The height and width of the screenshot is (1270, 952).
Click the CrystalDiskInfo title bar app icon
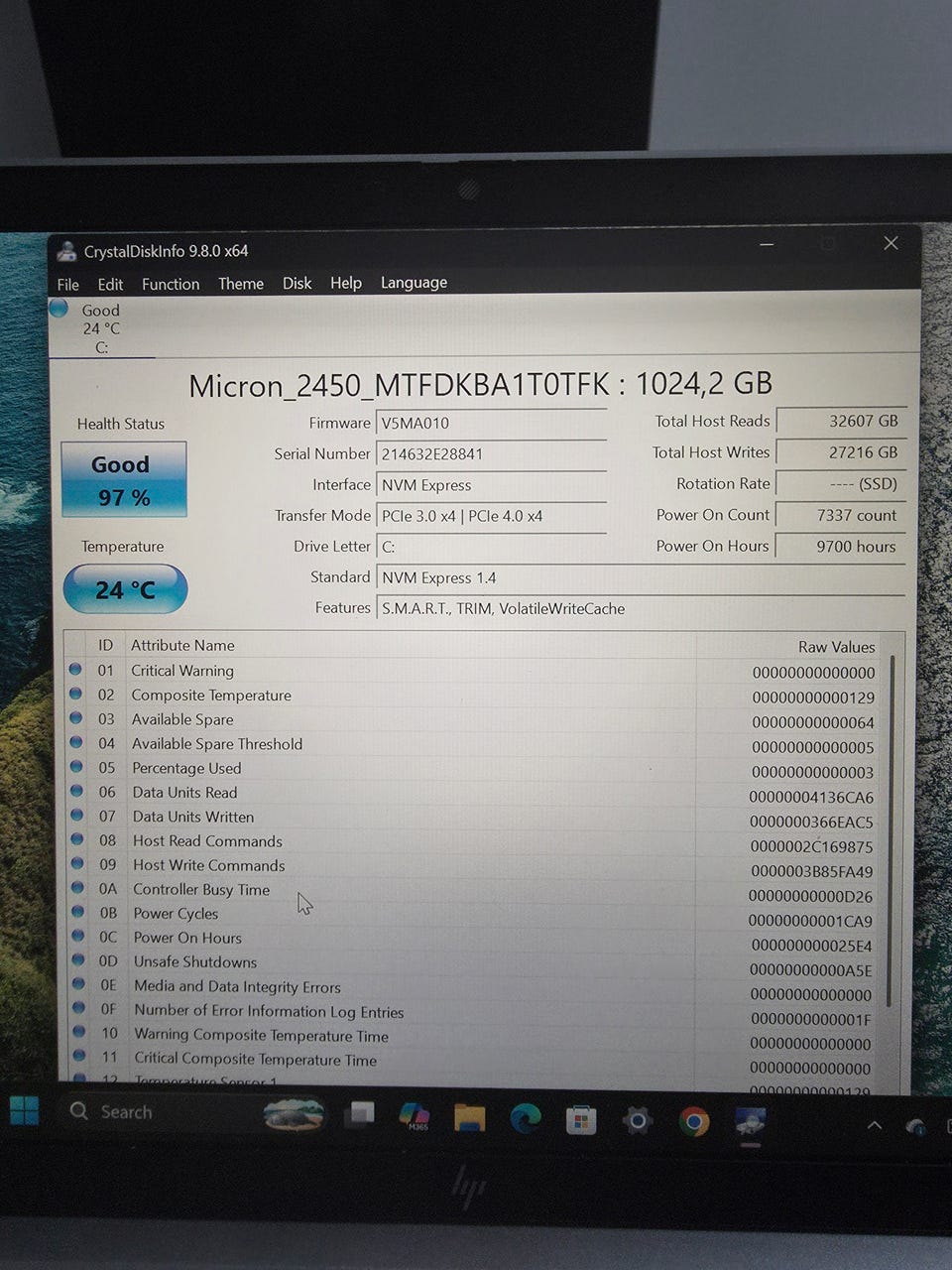pos(66,251)
